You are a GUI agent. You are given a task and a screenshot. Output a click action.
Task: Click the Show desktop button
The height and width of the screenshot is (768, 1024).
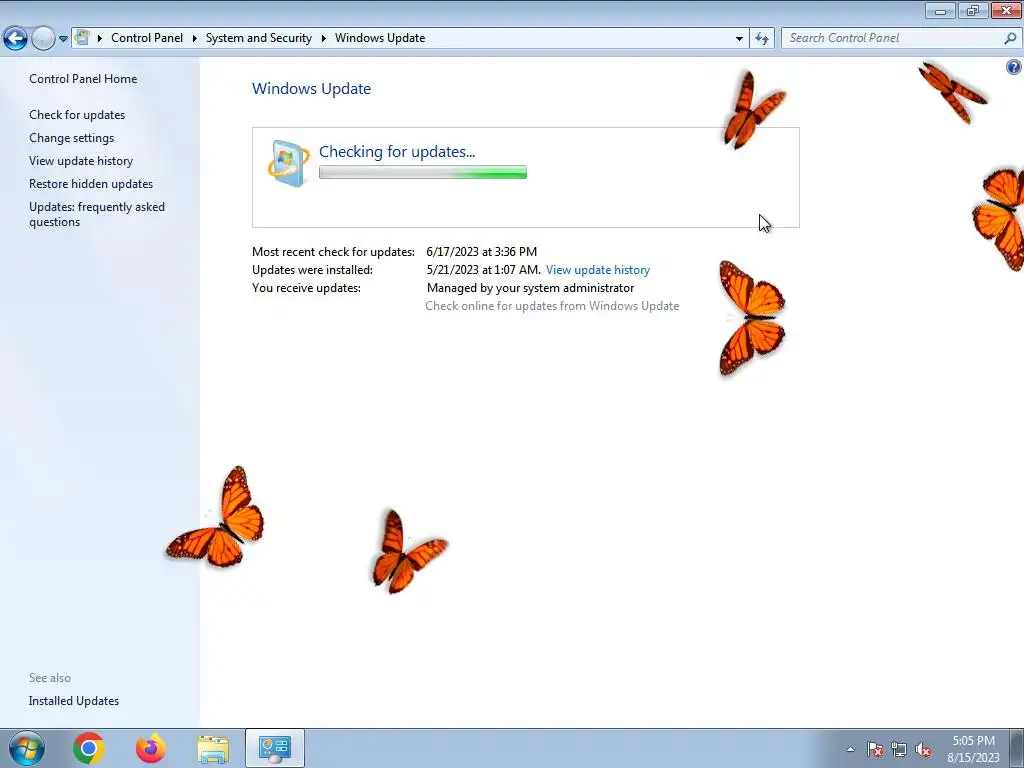click(1017, 748)
